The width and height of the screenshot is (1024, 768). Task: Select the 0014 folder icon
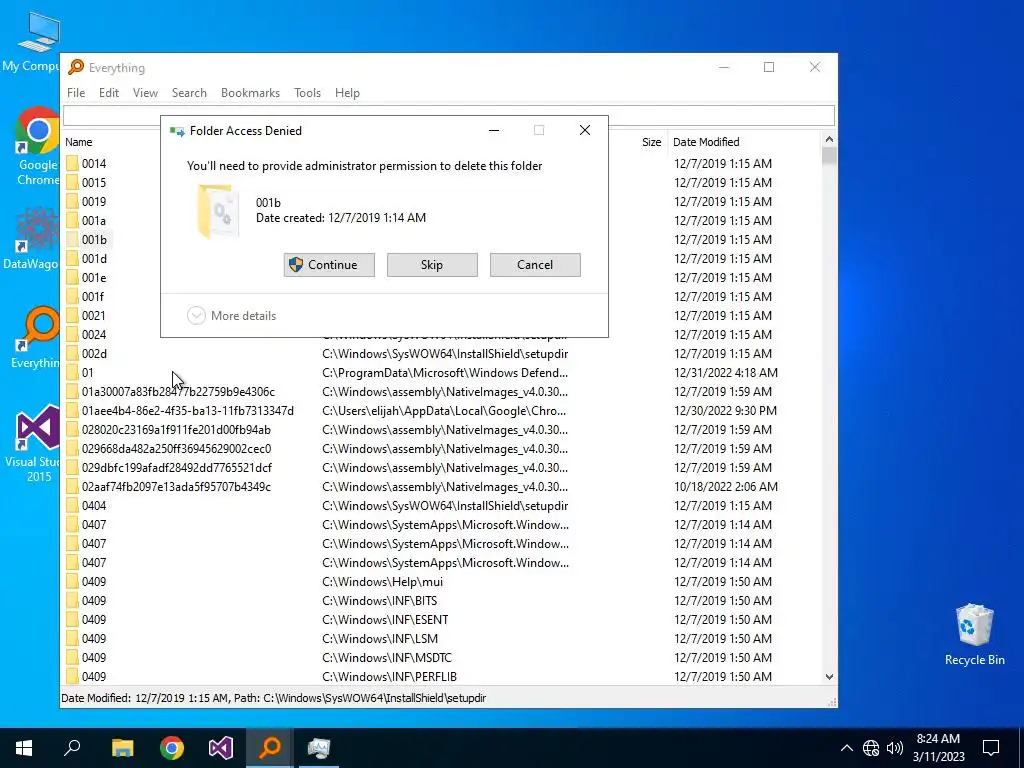pos(72,163)
